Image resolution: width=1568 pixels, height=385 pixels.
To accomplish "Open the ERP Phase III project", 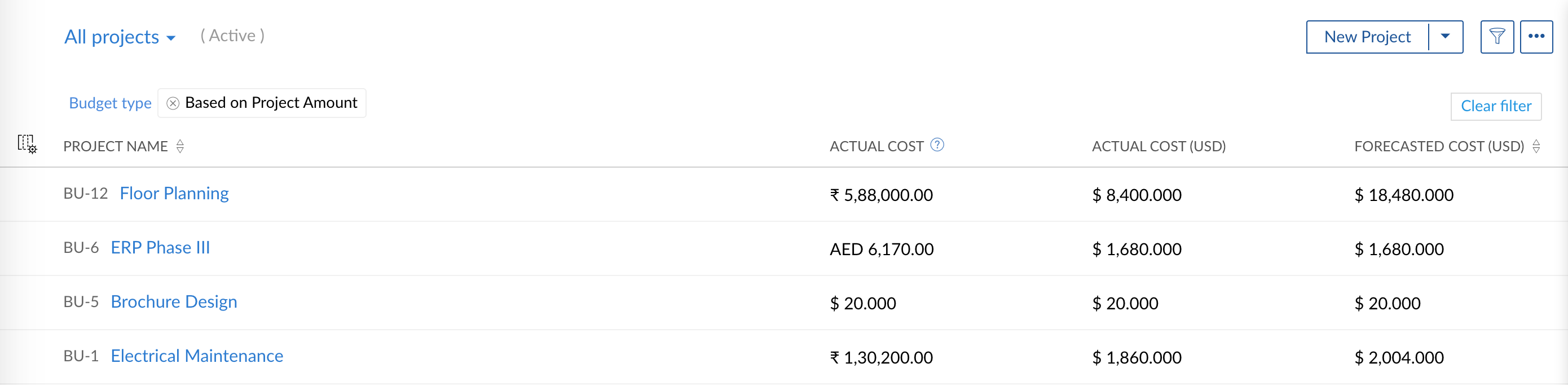I will tap(160, 247).
